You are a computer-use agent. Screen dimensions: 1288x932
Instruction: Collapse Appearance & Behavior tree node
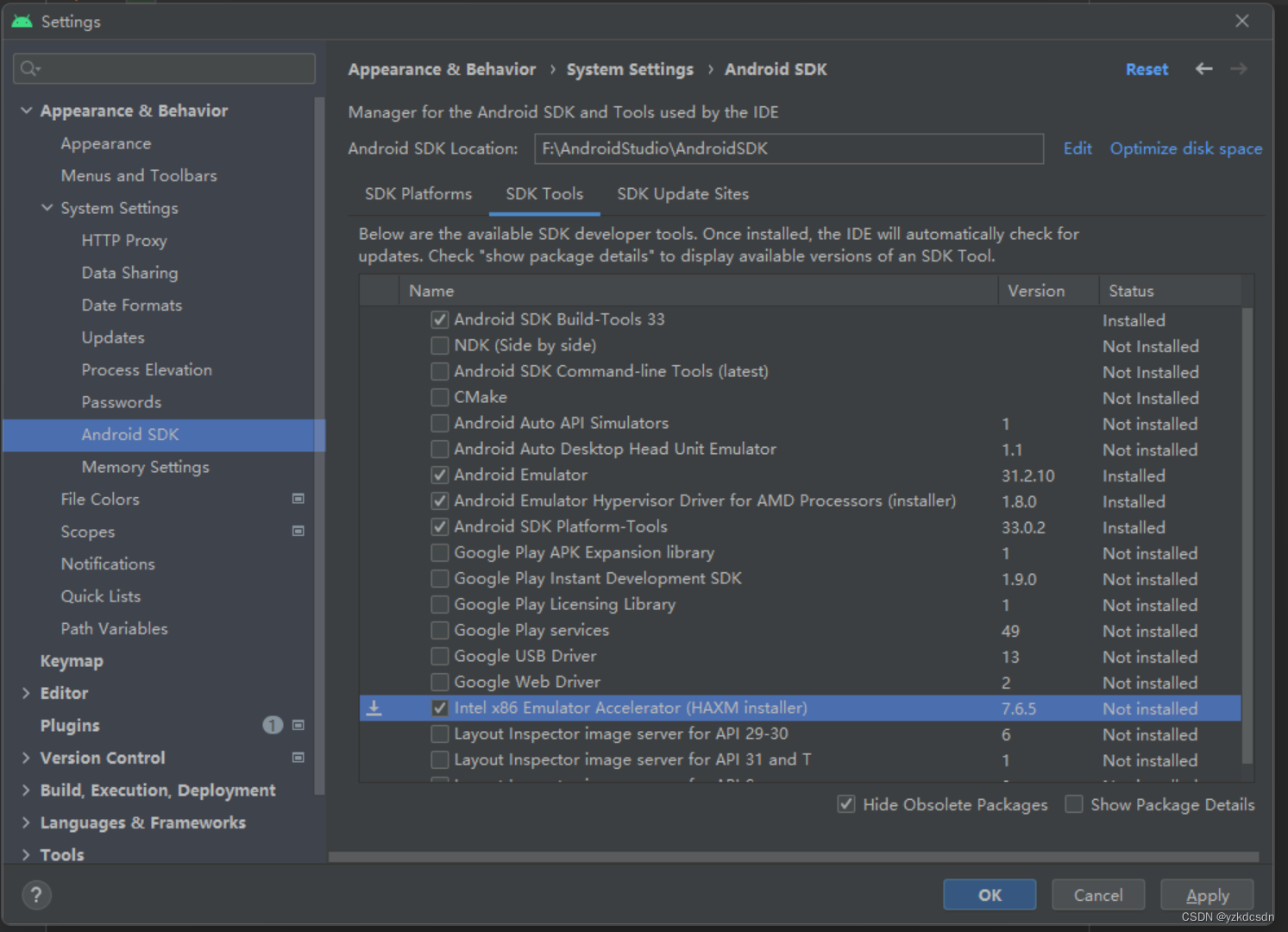click(x=26, y=110)
